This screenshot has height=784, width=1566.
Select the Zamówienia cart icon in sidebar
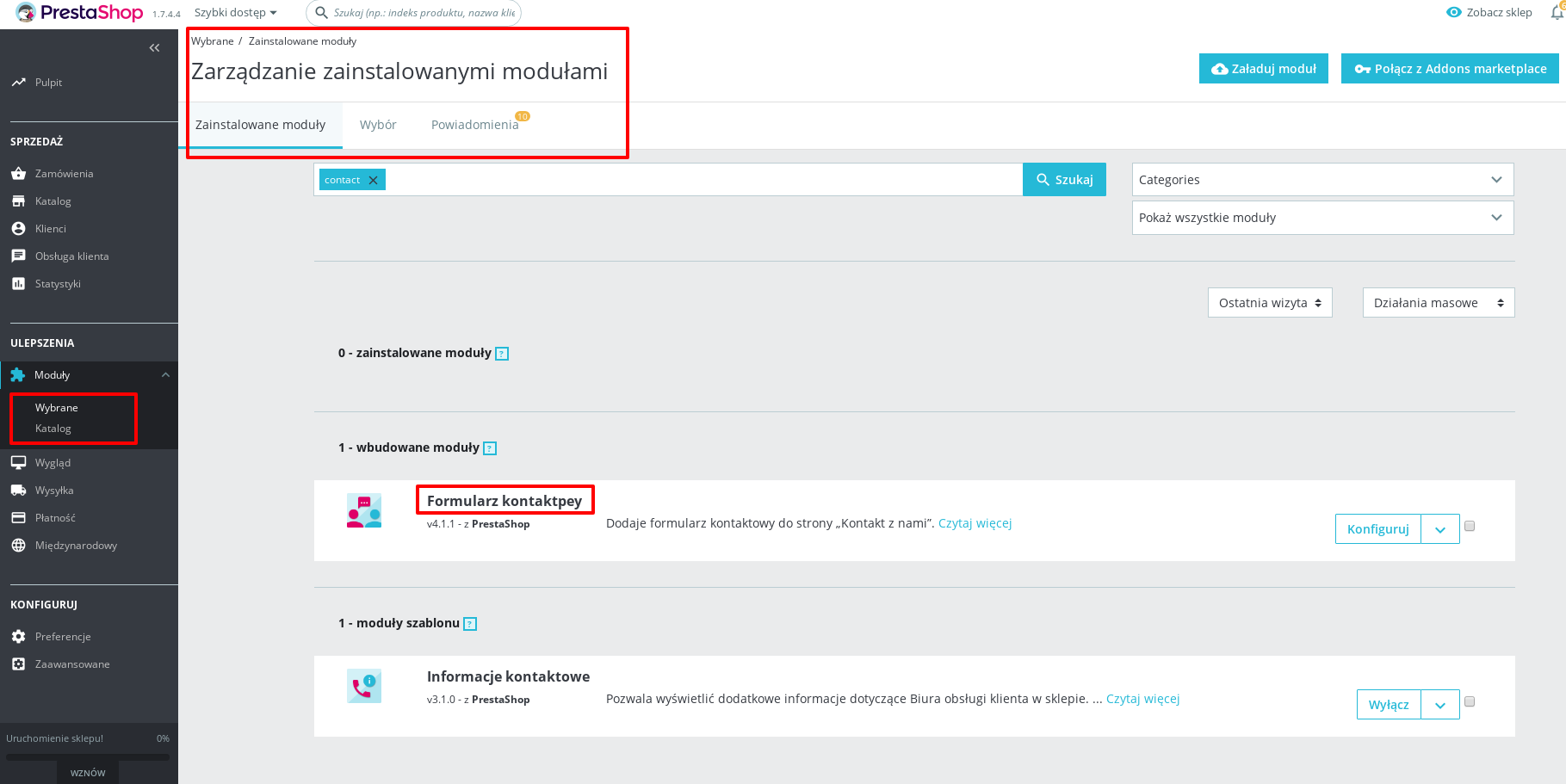tap(18, 173)
